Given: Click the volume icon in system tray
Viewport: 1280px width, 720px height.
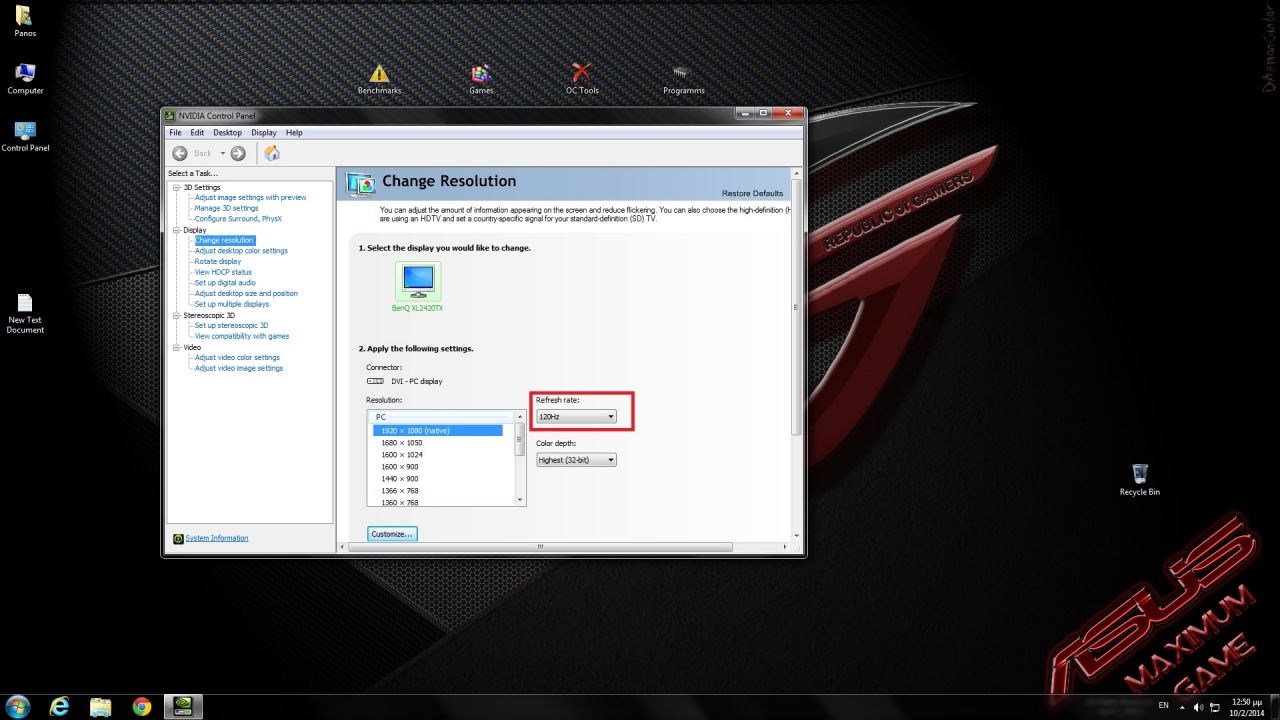Looking at the screenshot, I should click(1198, 707).
